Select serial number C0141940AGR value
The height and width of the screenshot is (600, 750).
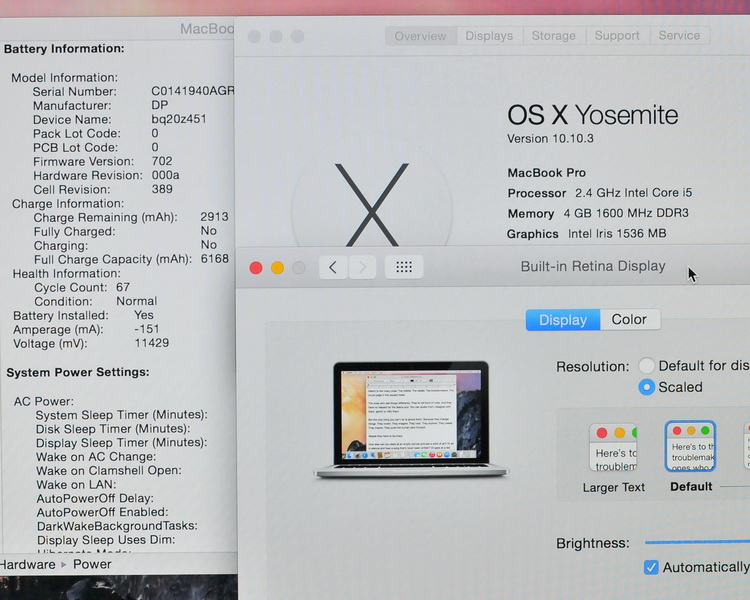click(x=193, y=91)
